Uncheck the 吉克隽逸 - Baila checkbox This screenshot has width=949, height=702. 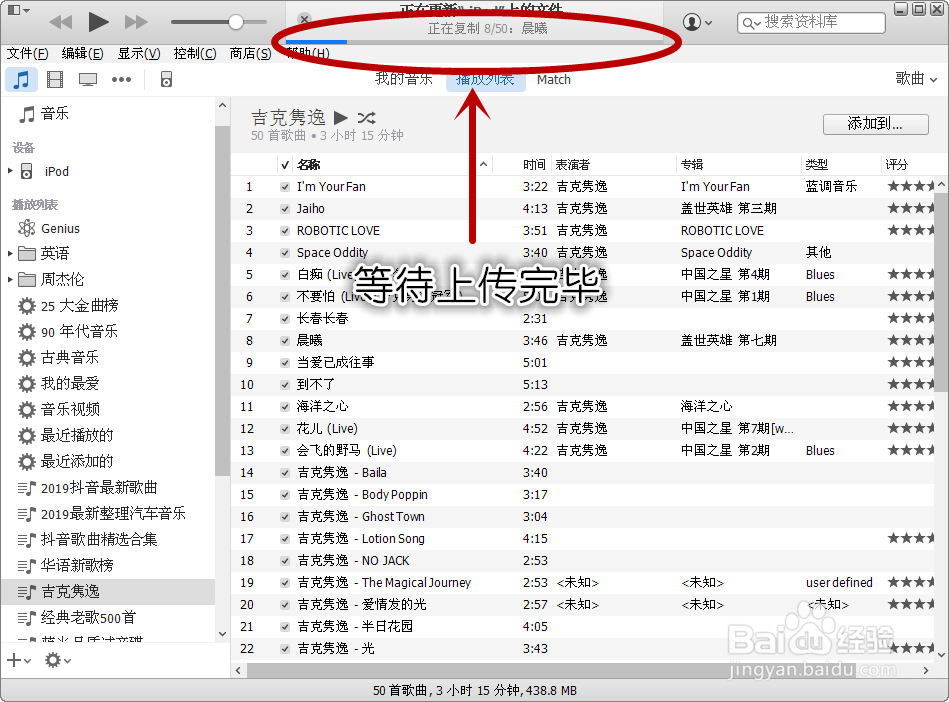[285, 473]
